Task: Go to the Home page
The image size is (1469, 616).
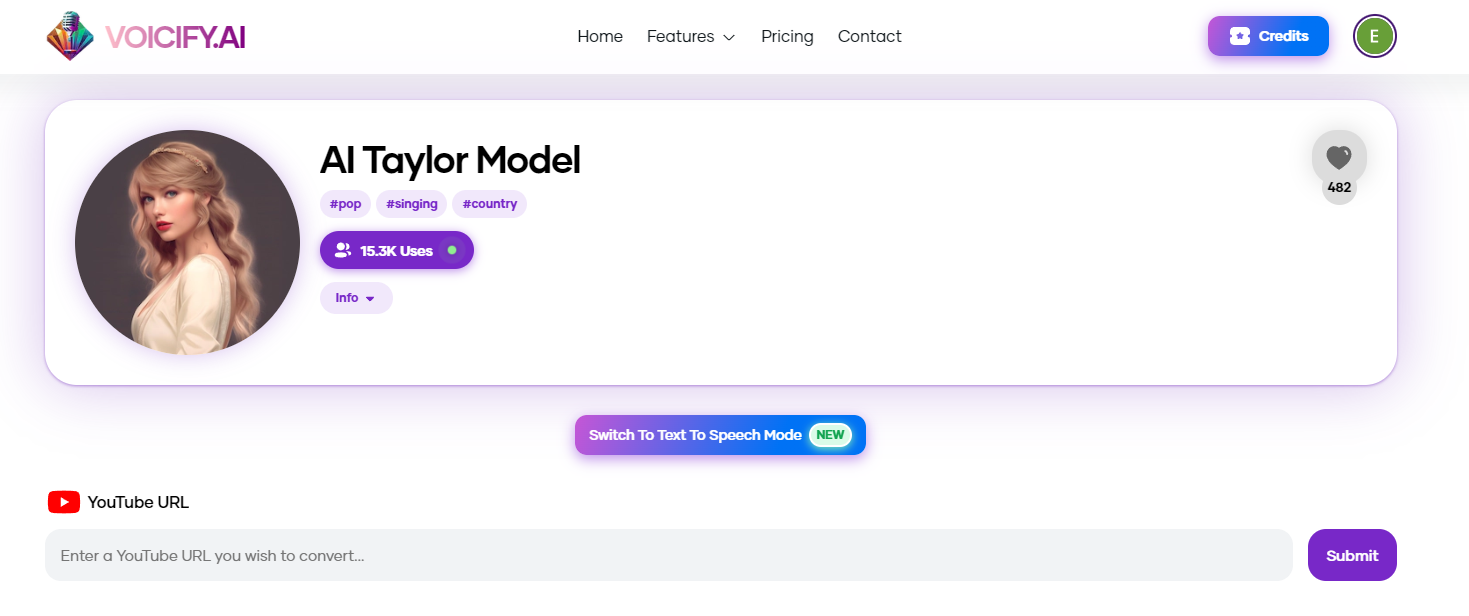Action: pyautogui.click(x=600, y=36)
